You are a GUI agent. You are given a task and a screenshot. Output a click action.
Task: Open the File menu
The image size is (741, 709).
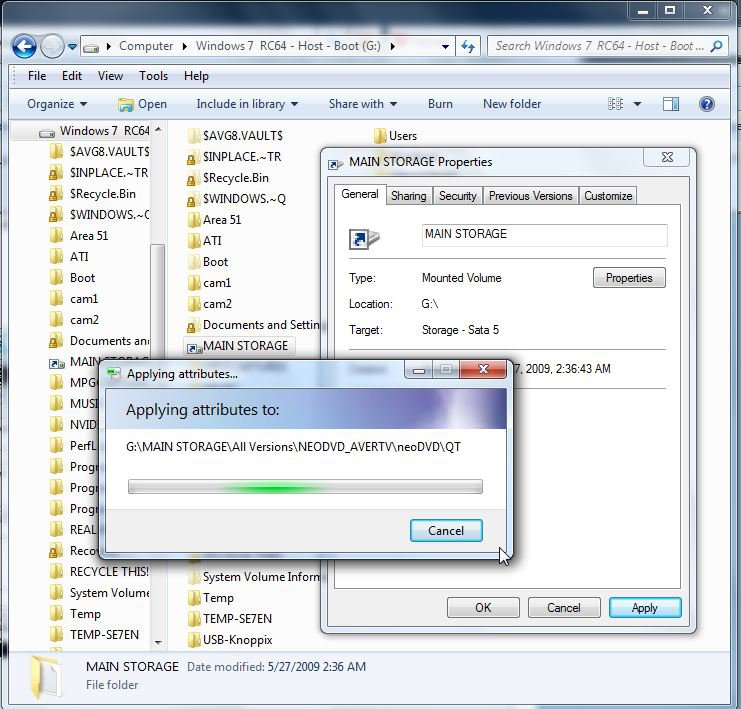coord(37,76)
